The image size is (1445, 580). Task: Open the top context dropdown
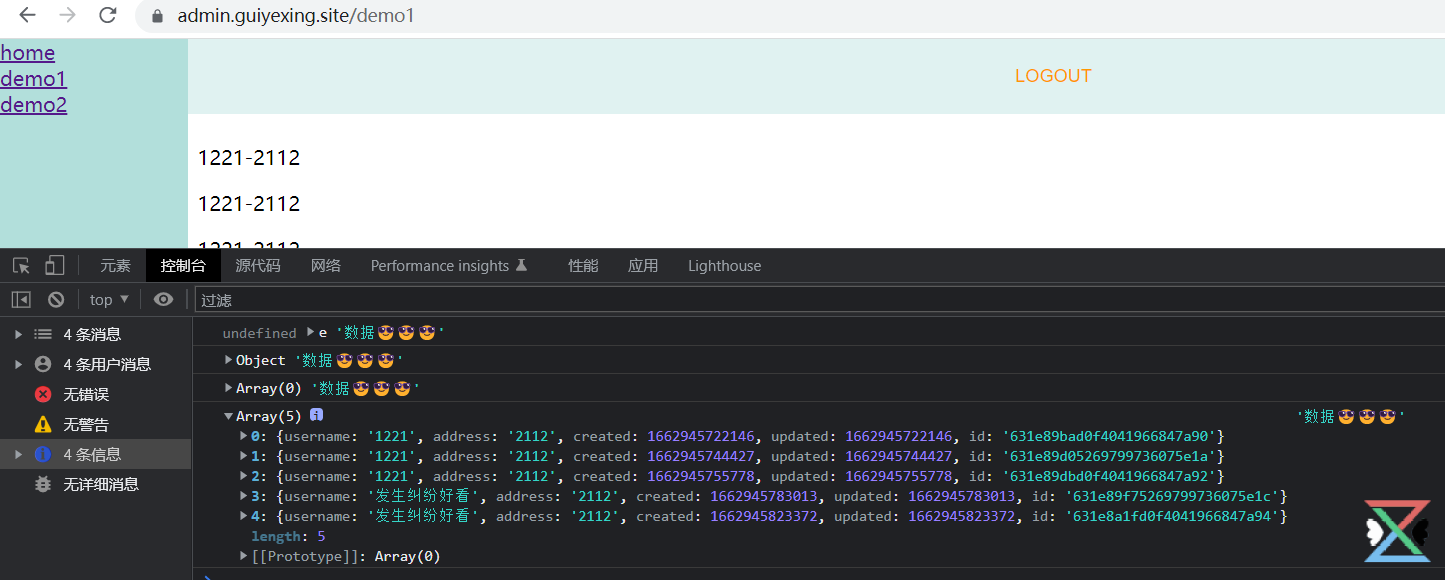point(109,299)
